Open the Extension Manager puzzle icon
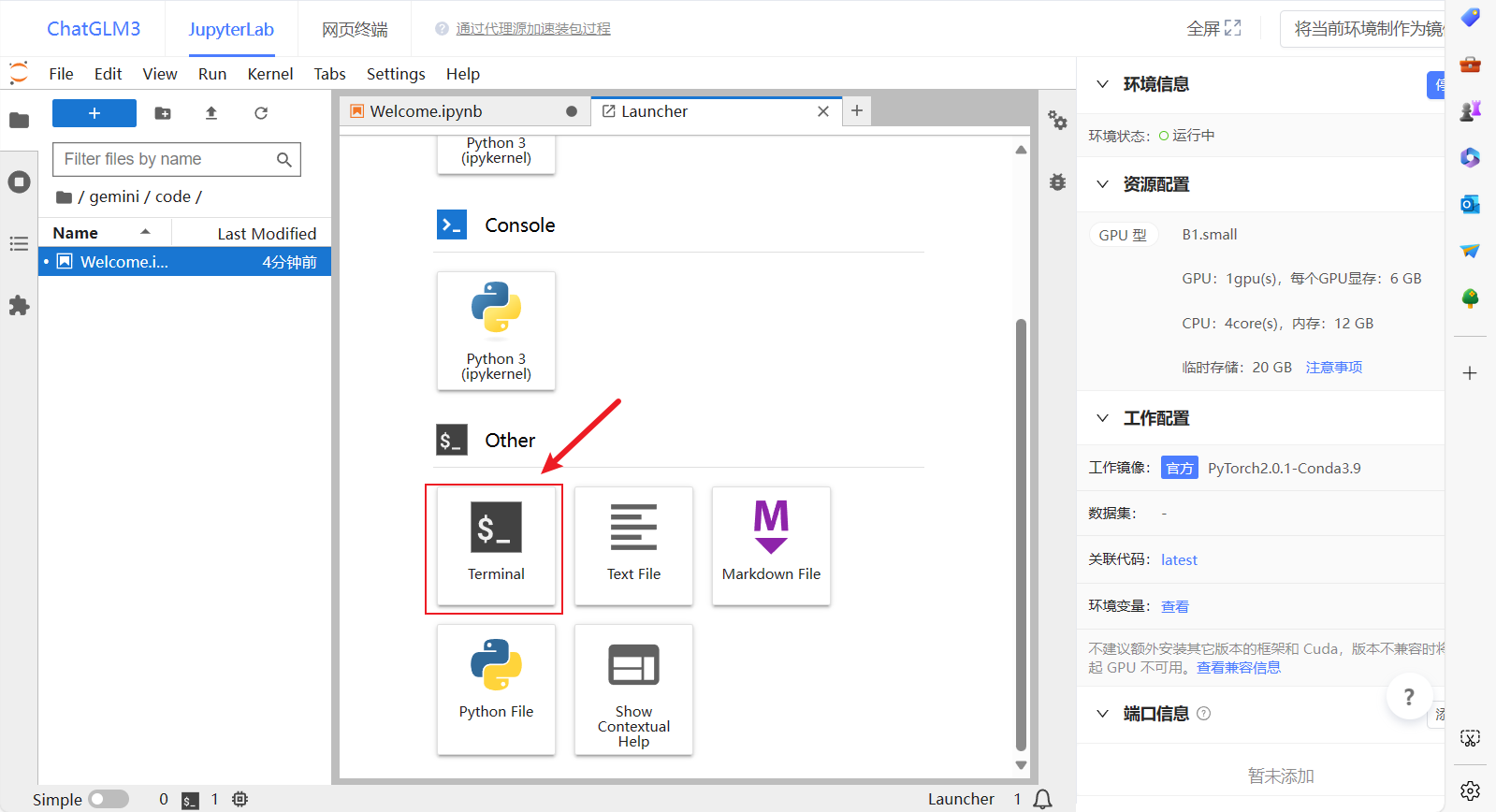 (x=19, y=306)
